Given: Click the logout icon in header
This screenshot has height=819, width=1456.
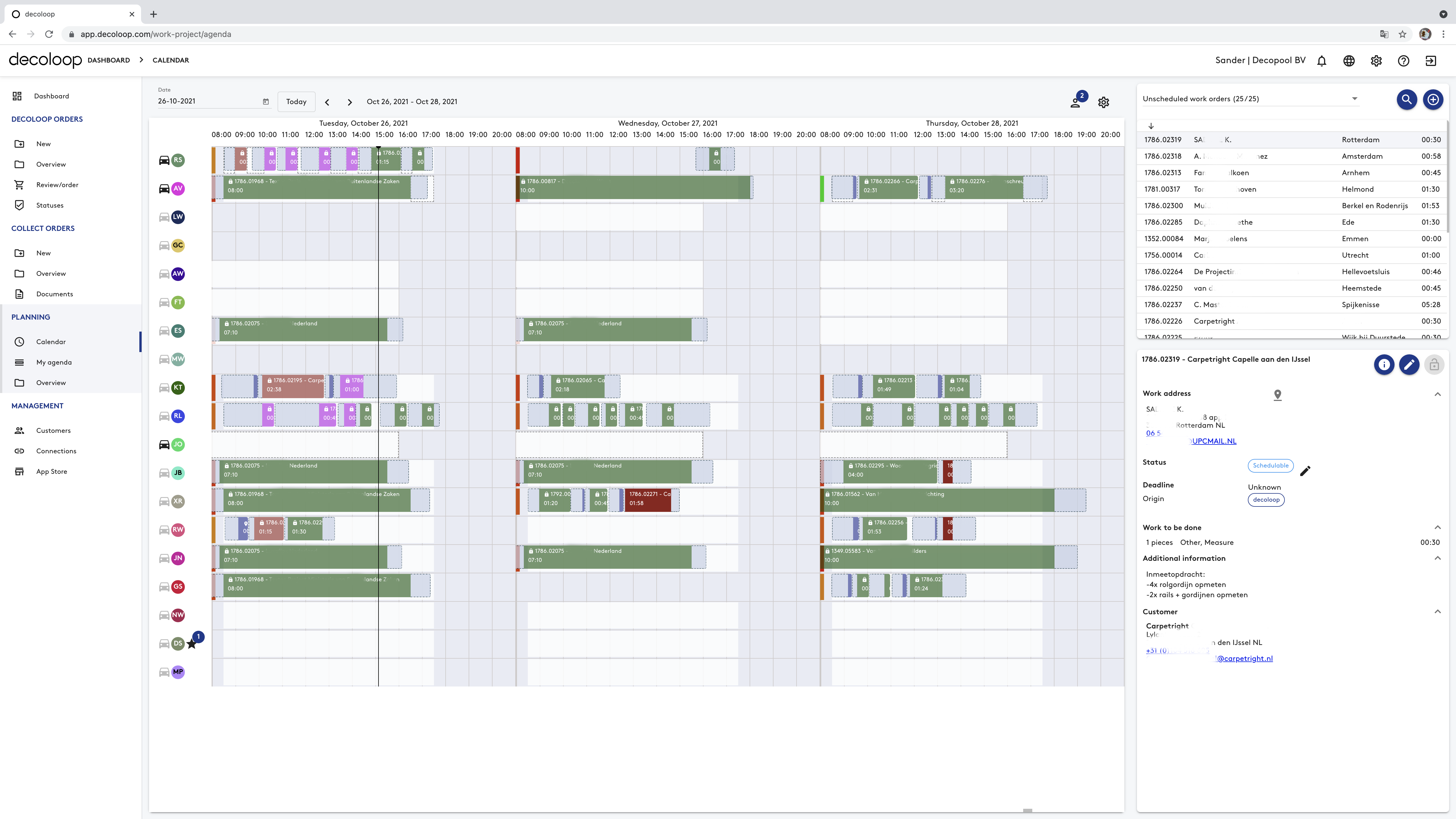Looking at the screenshot, I should tap(1431, 61).
